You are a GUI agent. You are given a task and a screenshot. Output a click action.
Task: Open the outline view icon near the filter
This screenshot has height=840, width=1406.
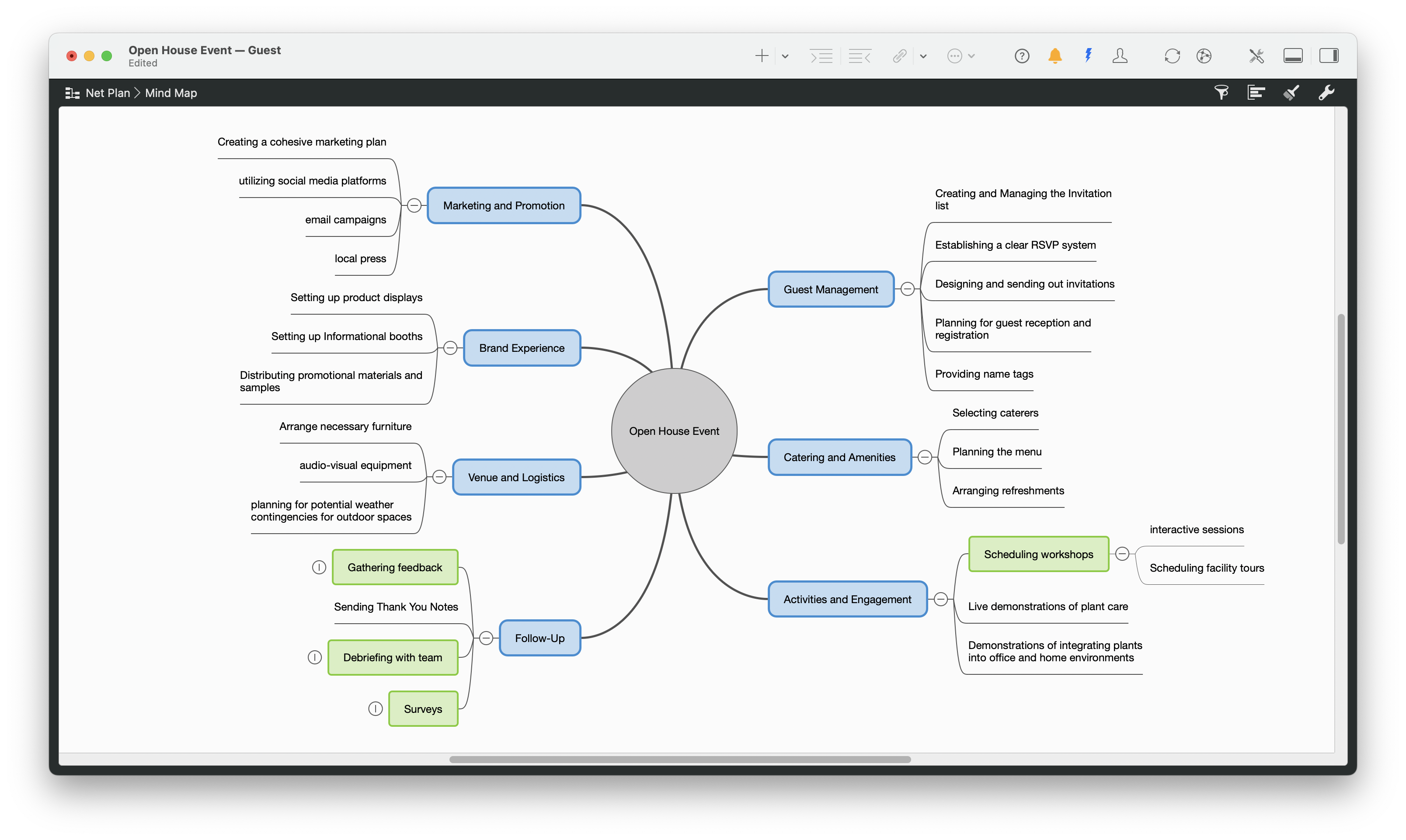tap(1256, 92)
